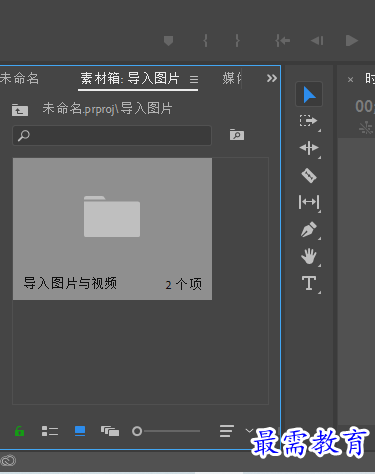
Task: Click Add Marker in monitor controls
Action: point(168,41)
